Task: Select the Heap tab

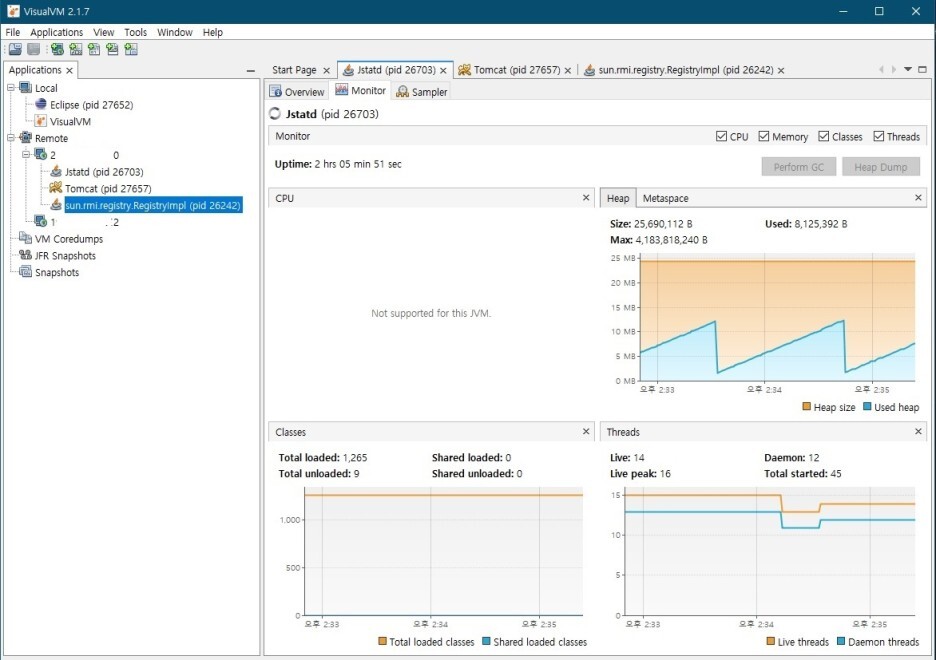Action: point(618,198)
